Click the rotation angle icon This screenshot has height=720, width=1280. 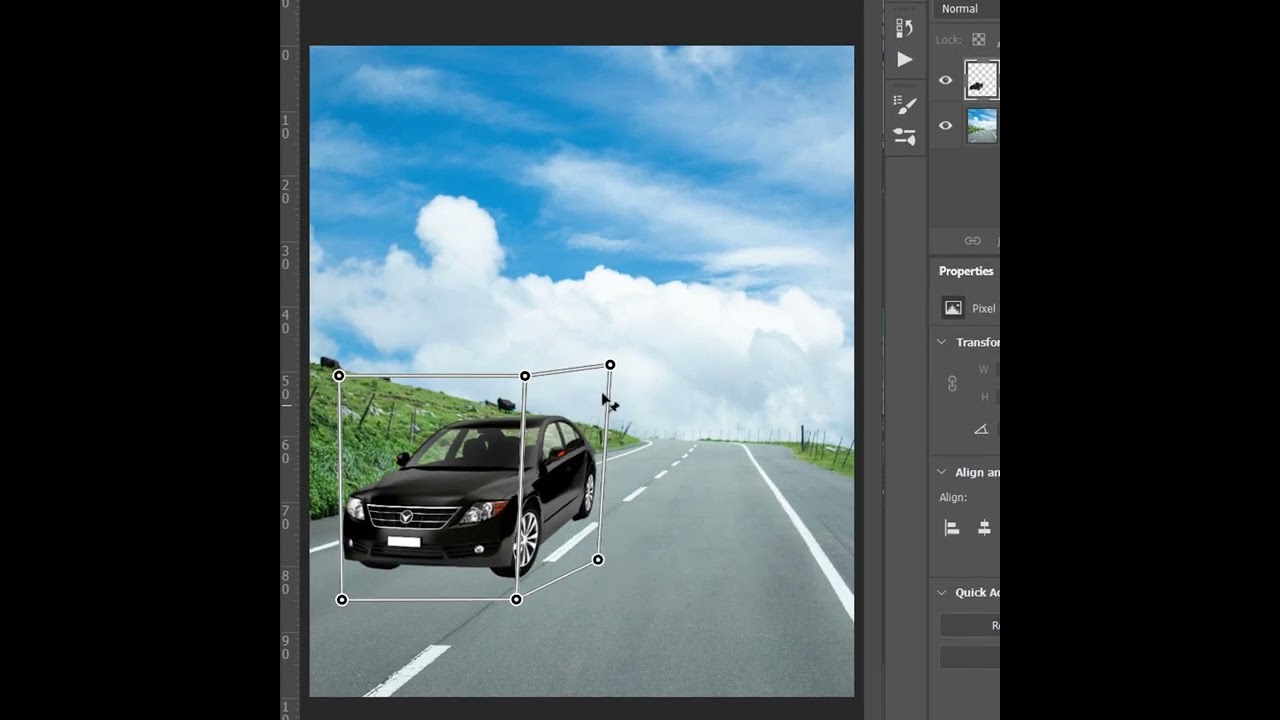point(981,429)
